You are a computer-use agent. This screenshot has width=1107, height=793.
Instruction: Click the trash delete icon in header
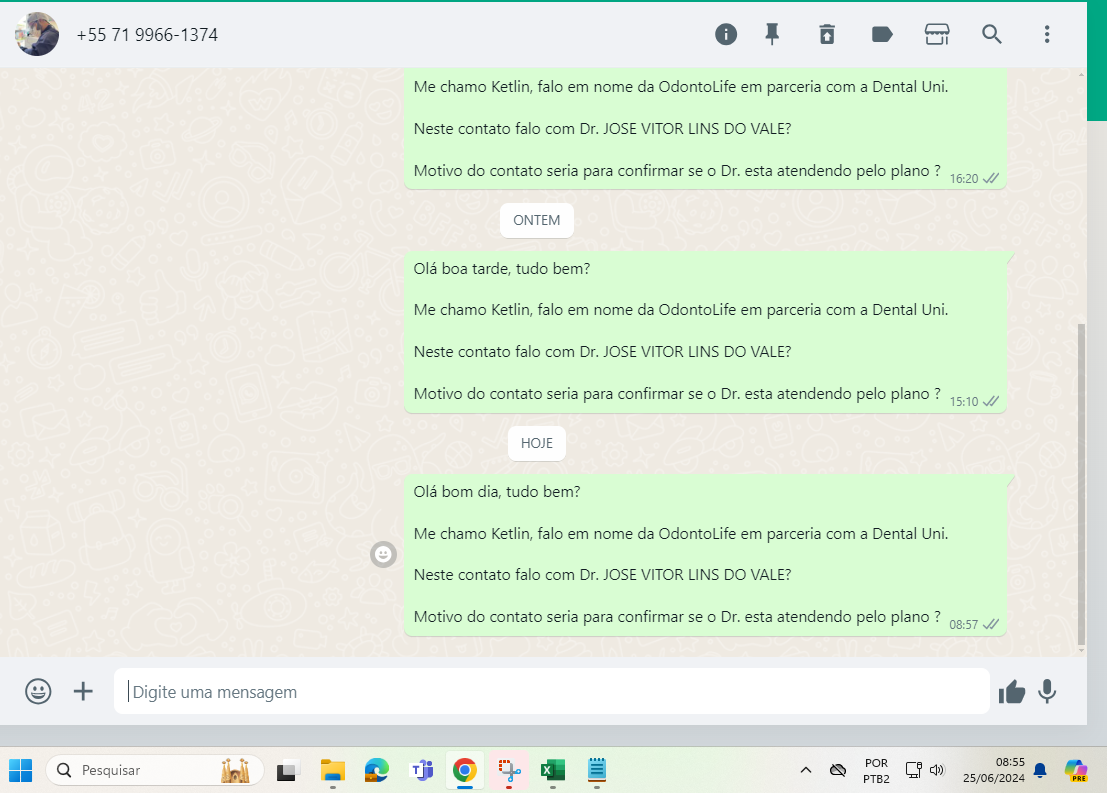click(x=827, y=34)
